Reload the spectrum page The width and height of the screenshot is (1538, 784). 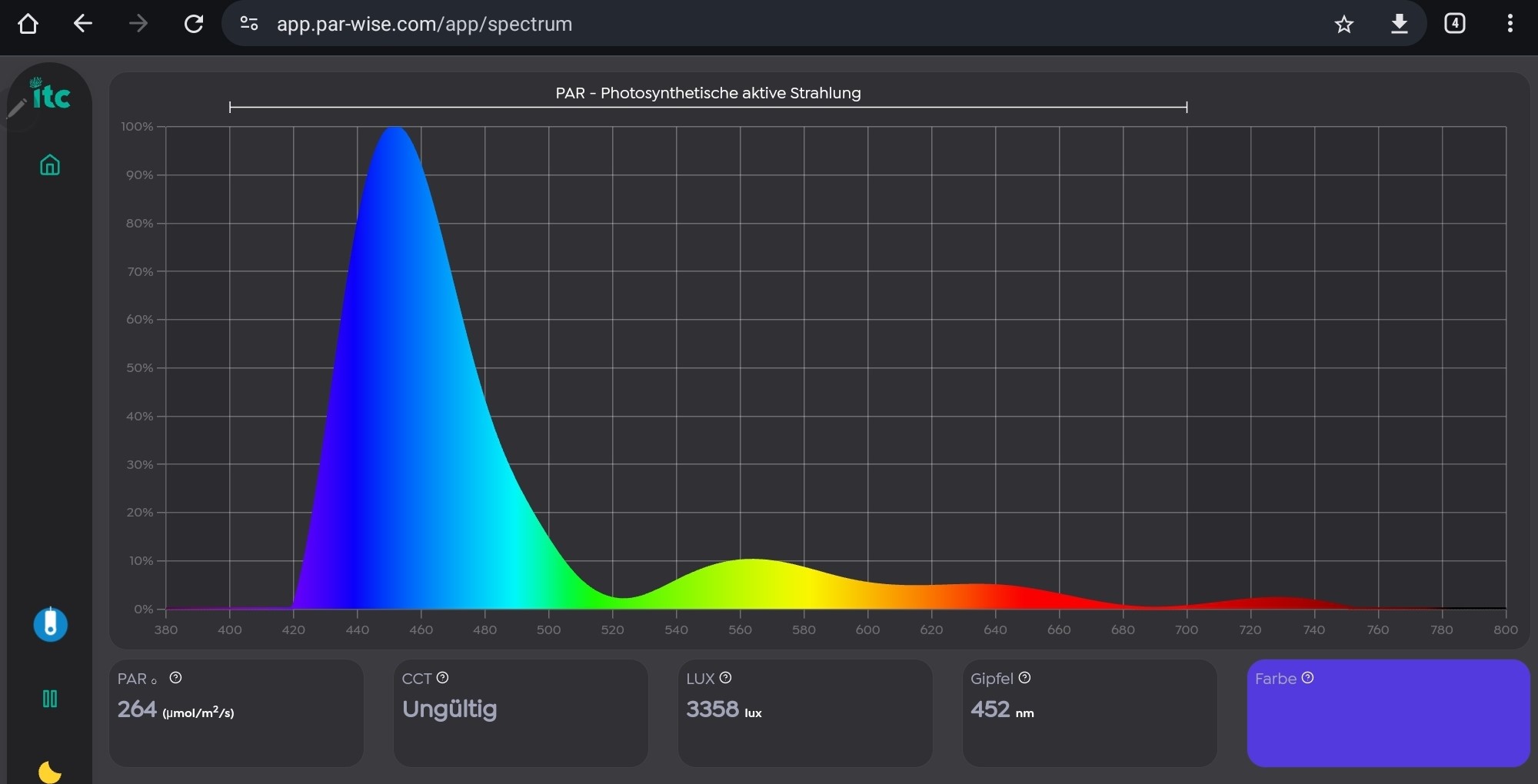point(194,24)
